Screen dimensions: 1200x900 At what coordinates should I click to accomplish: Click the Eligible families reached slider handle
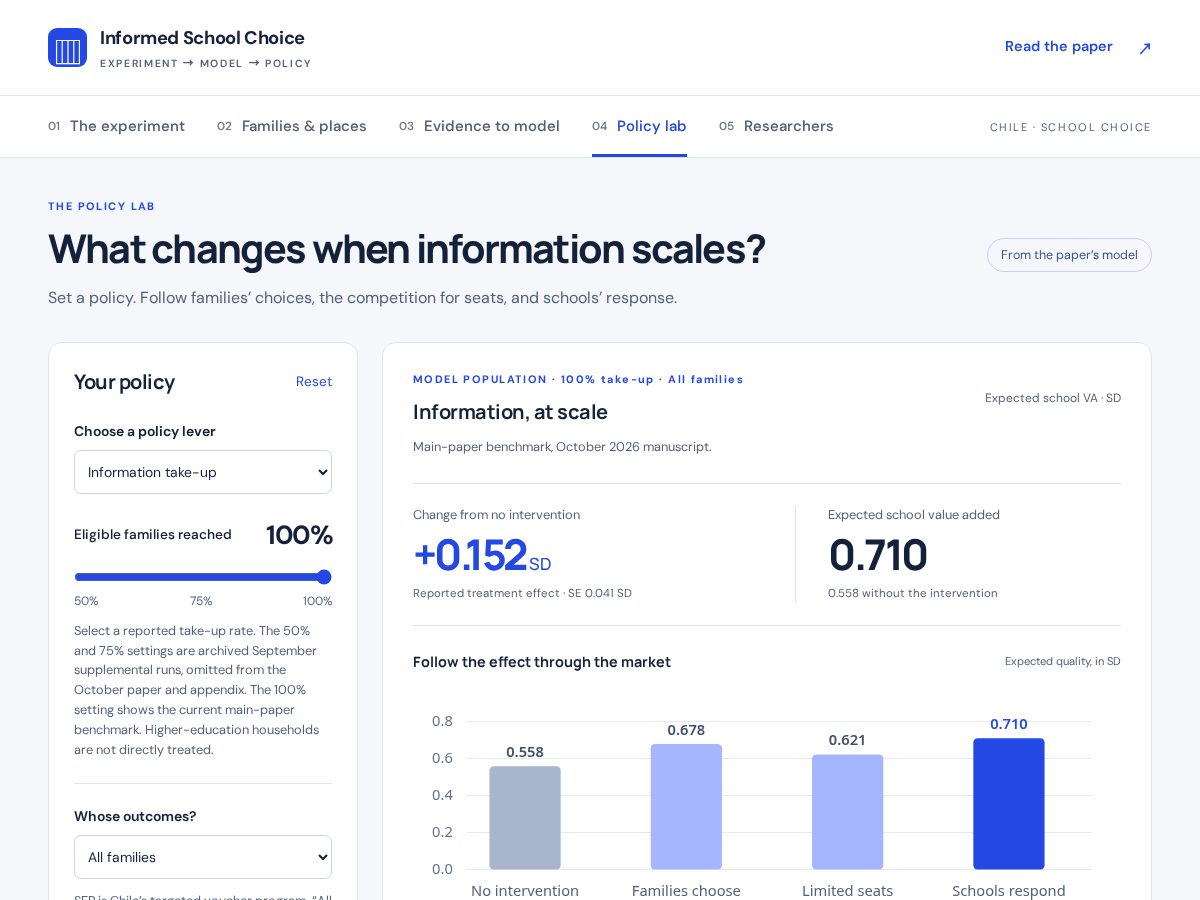[x=324, y=577]
